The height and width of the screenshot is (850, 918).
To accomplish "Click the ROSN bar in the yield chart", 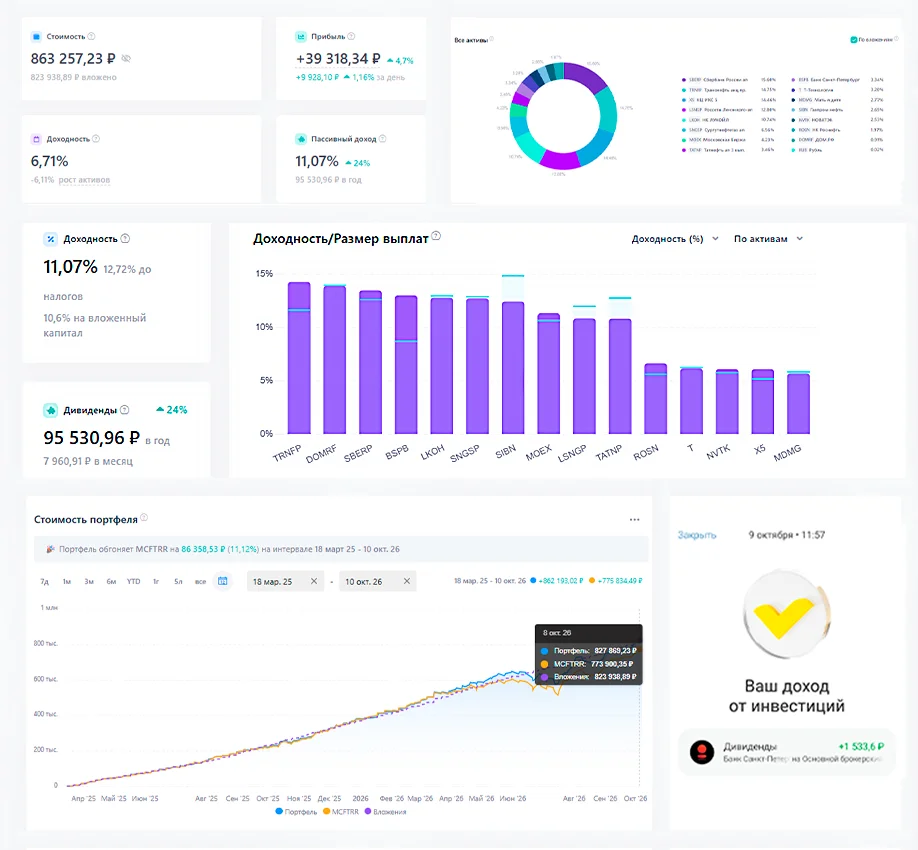I will point(656,399).
